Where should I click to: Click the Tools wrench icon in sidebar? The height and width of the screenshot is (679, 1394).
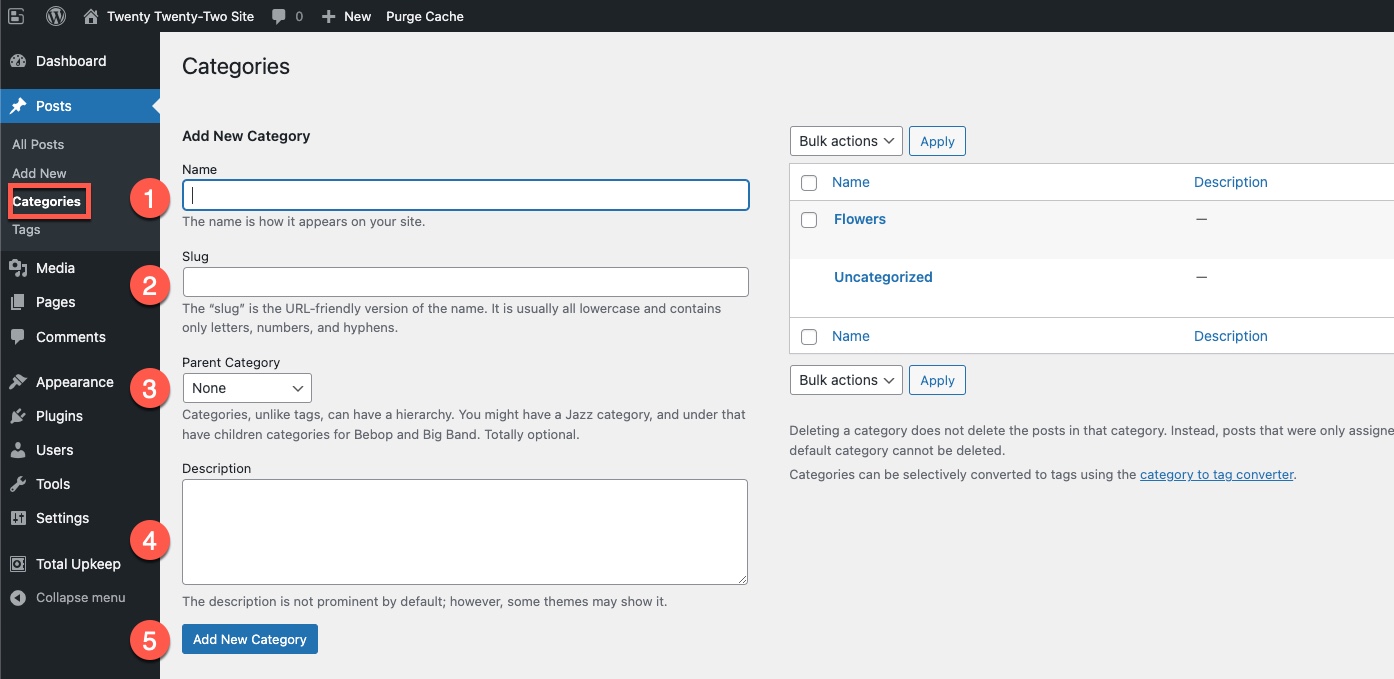coord(17,484)
